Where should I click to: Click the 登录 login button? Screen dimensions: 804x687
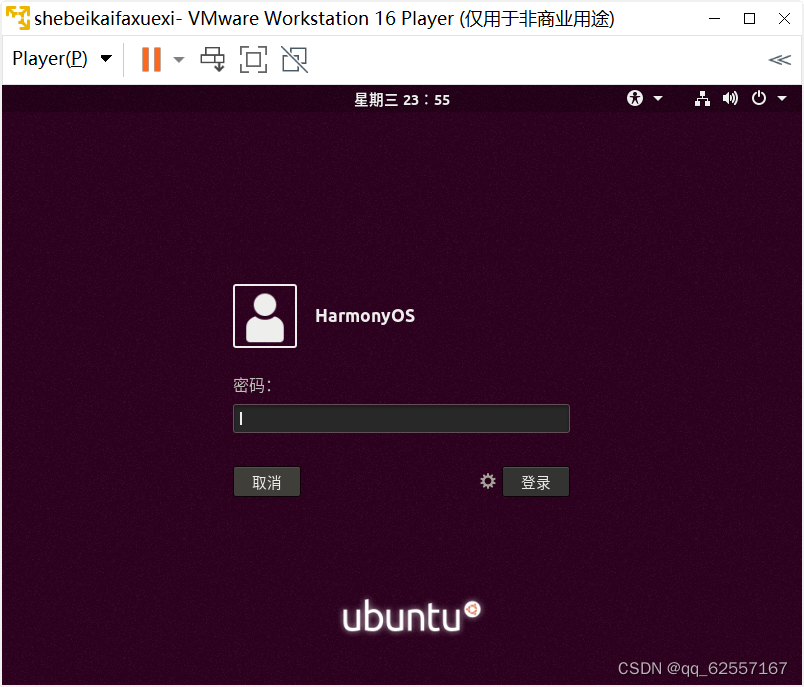[x=536, y=481]
